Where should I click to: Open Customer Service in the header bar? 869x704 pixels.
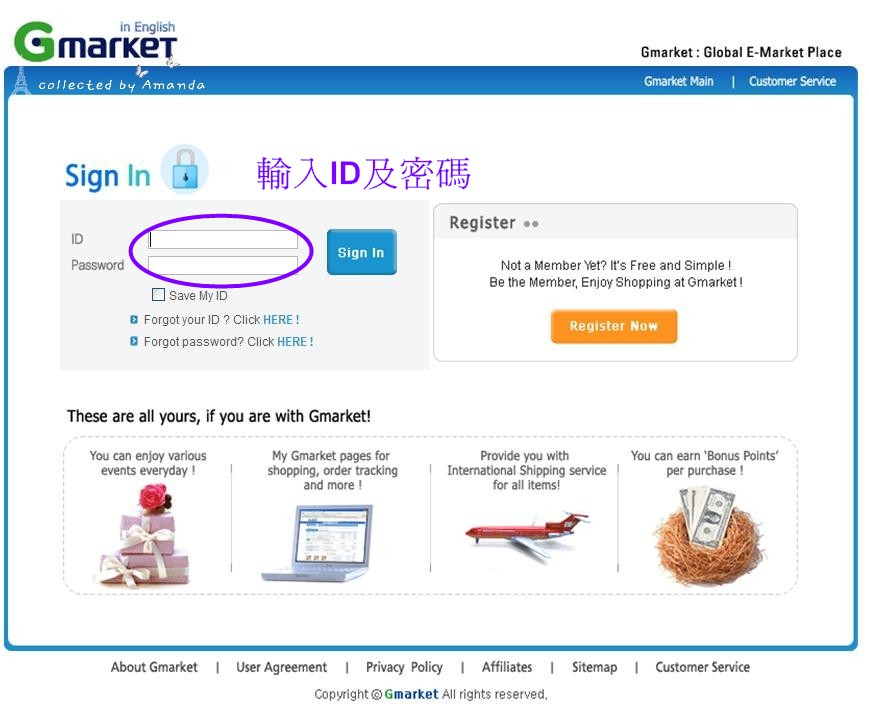[792, 81]
